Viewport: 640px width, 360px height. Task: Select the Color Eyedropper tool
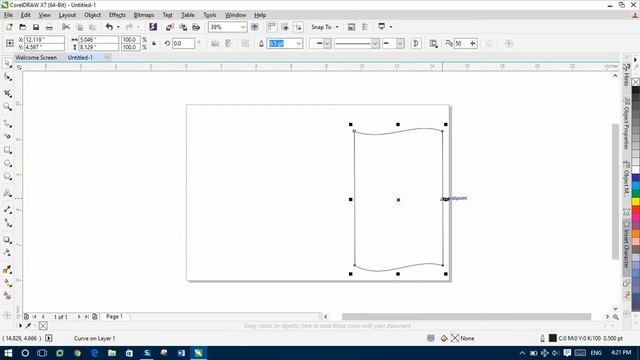[x=7, y=269]
